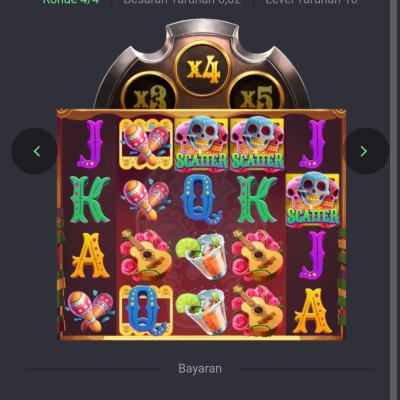
Task: Select the margarita glass between two guitars
Action: point(201,256)
